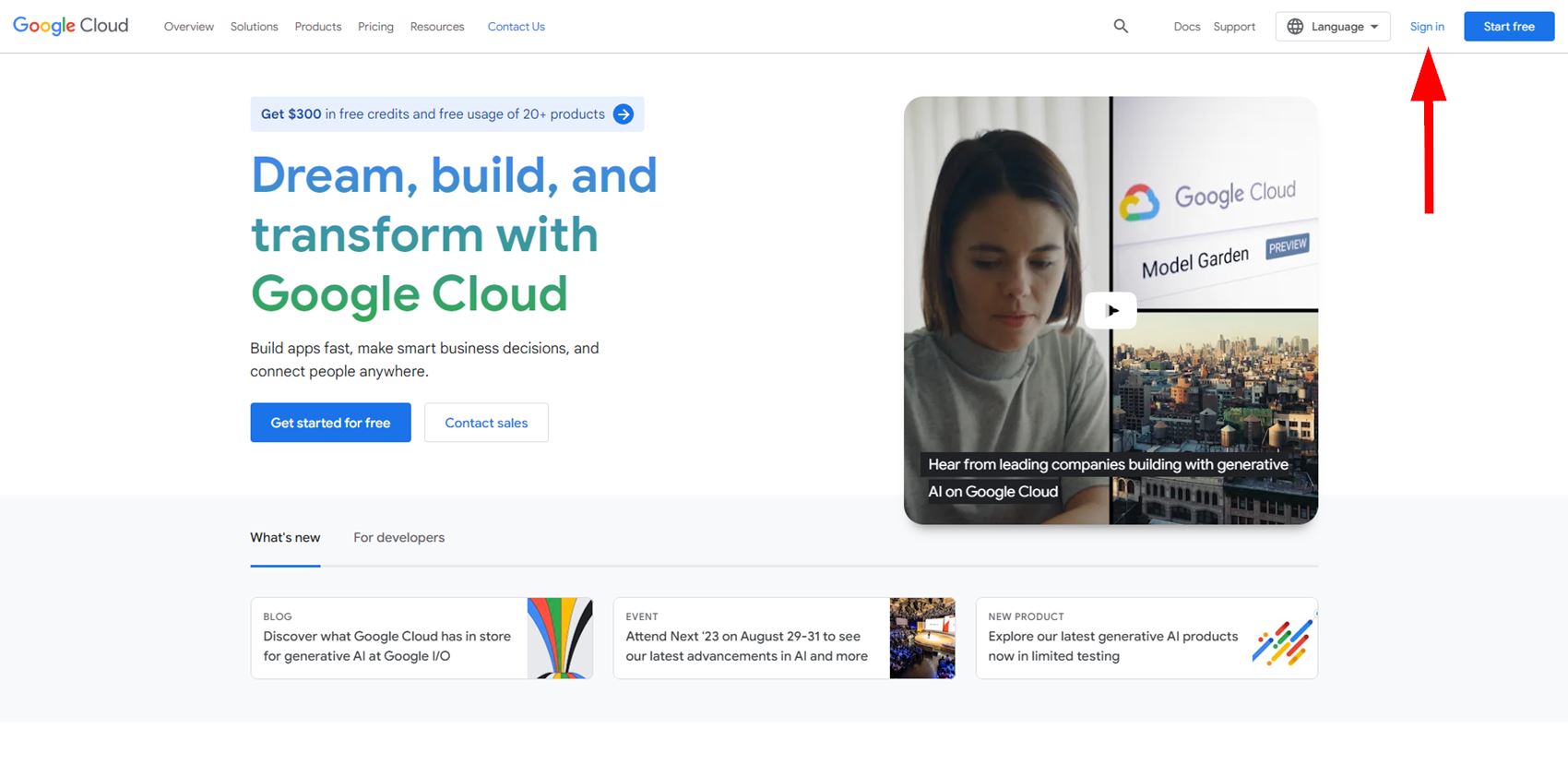
Task: Click the Google Cloud logo
Action: click(71, 26)
